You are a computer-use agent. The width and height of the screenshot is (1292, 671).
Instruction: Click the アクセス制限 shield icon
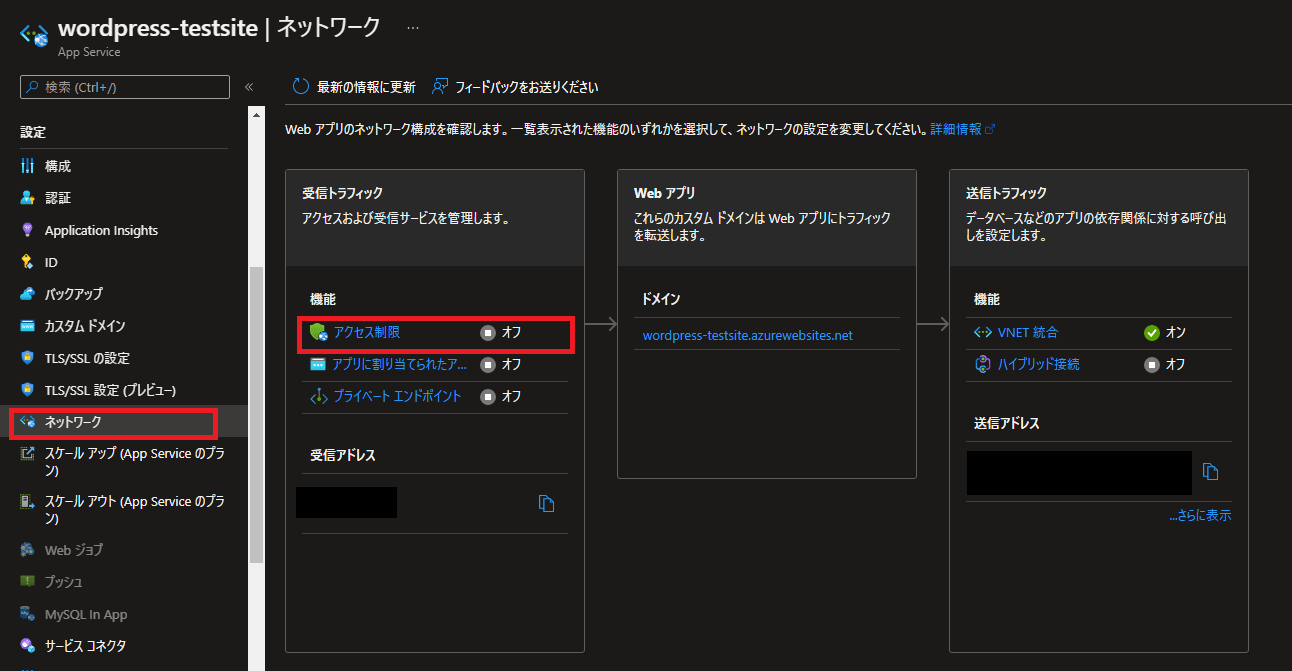pos(319,332)
